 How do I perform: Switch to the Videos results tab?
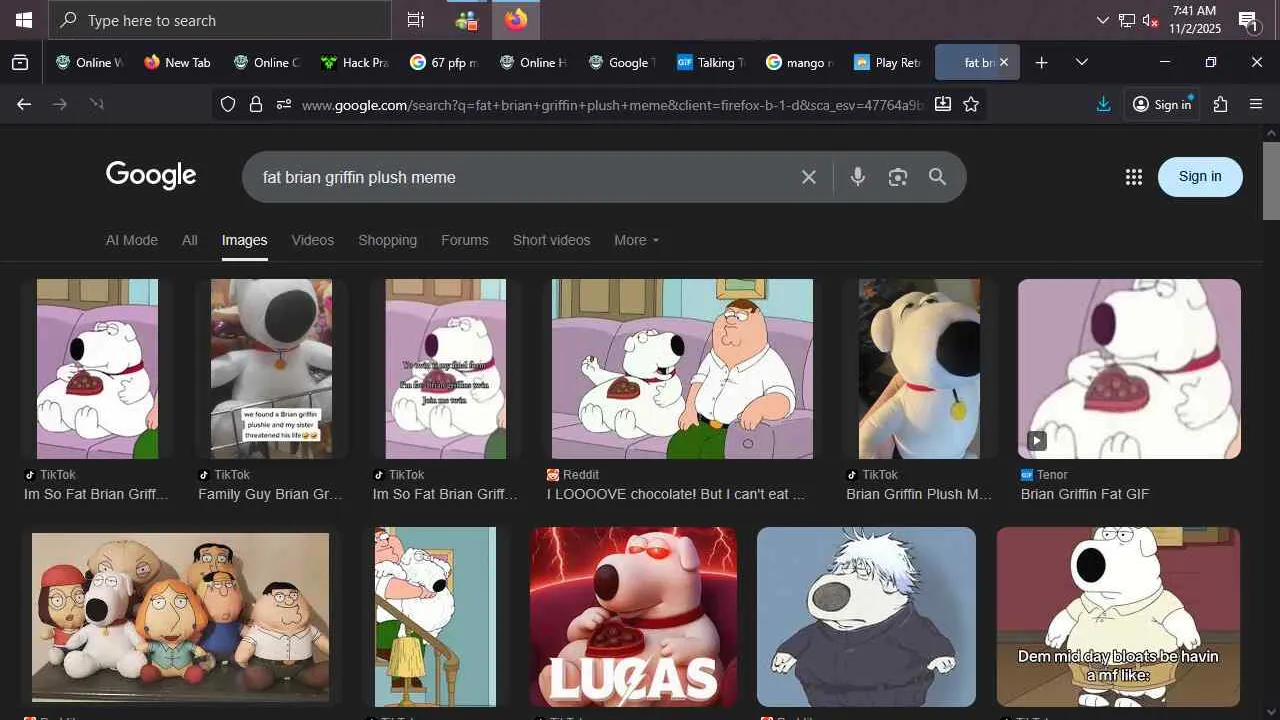[x=313, y=240]
